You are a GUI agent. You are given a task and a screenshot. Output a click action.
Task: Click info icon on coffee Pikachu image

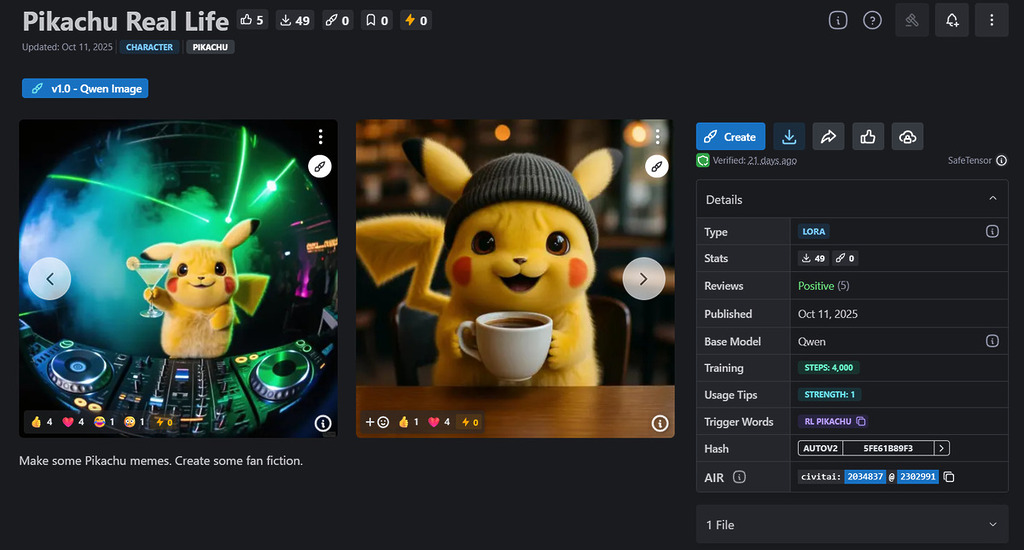click(659, 423)
